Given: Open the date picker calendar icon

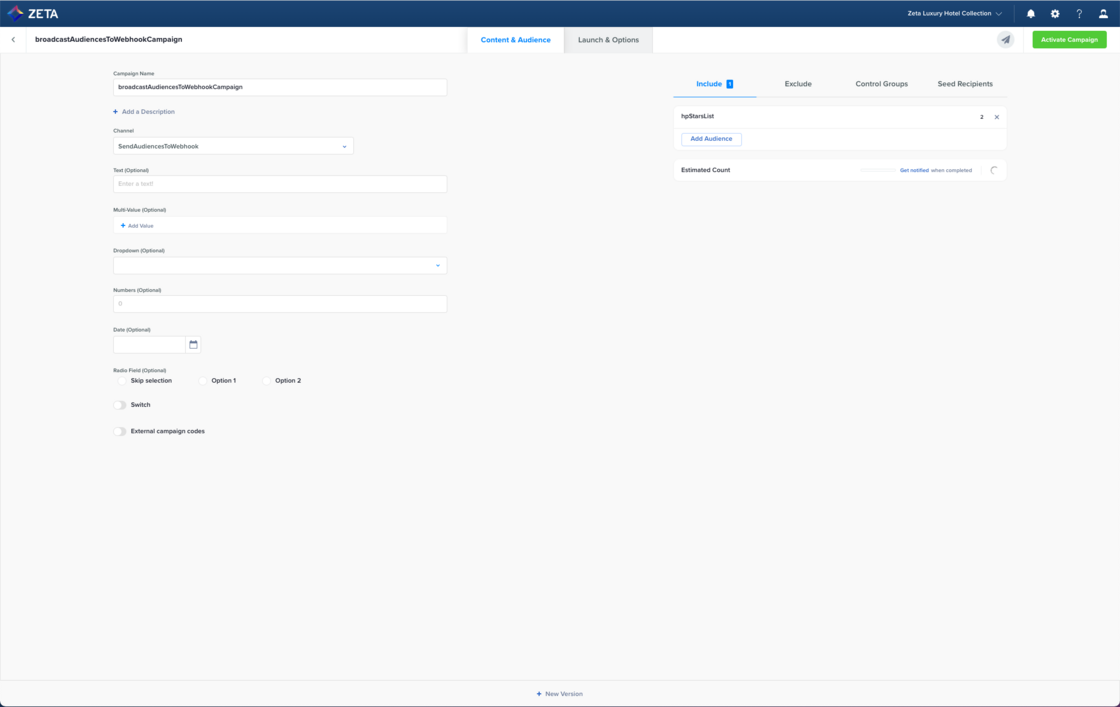Looking at the screenshot, I should (193, 345).
